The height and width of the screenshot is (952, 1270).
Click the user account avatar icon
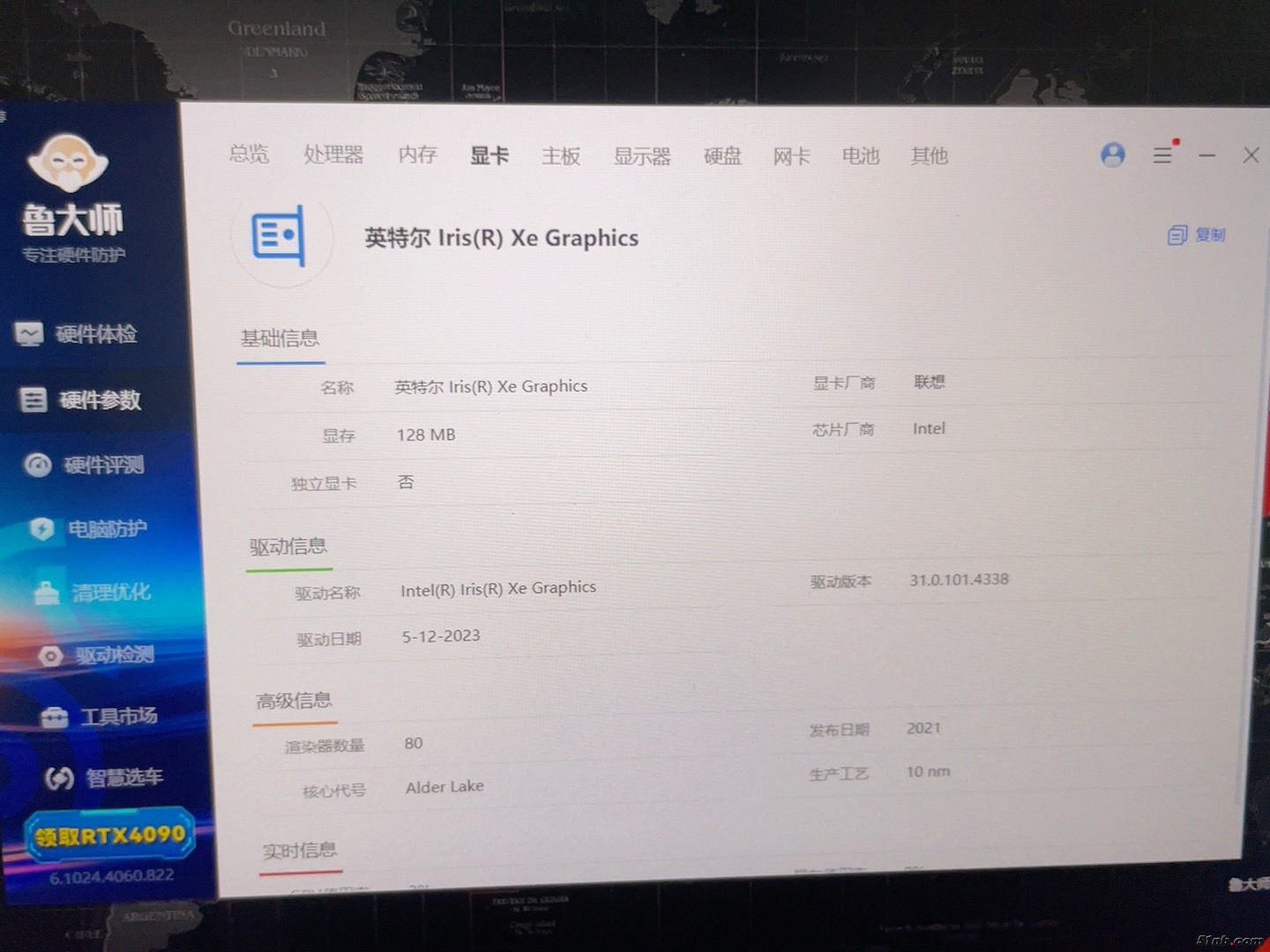click(1113, 155)
